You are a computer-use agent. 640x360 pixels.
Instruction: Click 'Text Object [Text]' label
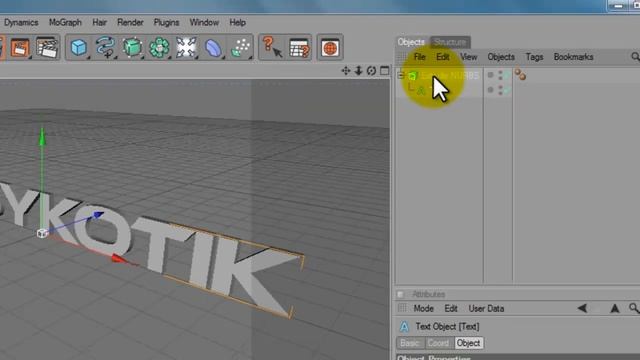447,327
